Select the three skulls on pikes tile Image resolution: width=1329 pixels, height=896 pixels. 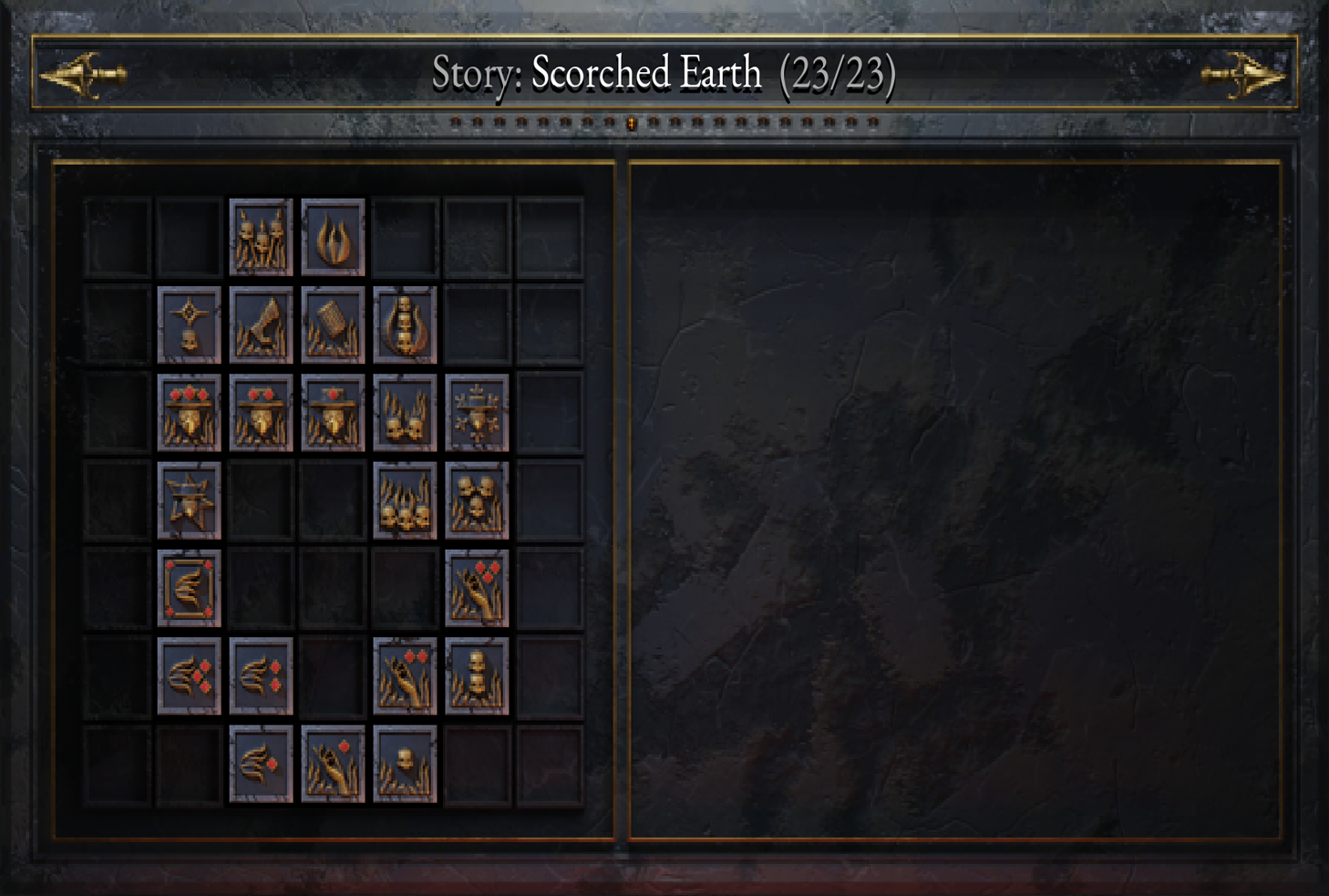[x=261, y=237]
